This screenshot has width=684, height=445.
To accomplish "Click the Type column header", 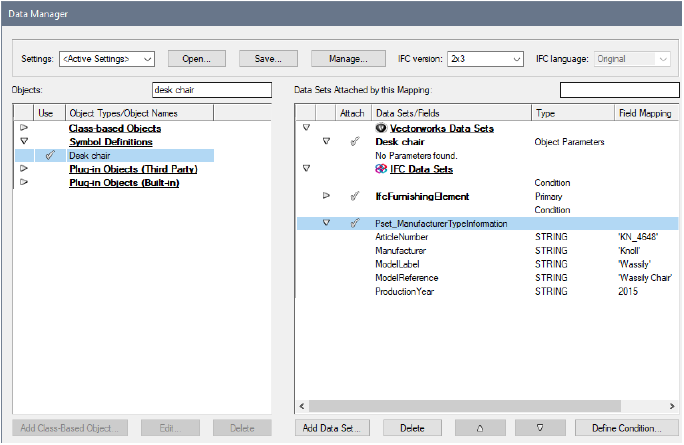I will coord(573,113).
